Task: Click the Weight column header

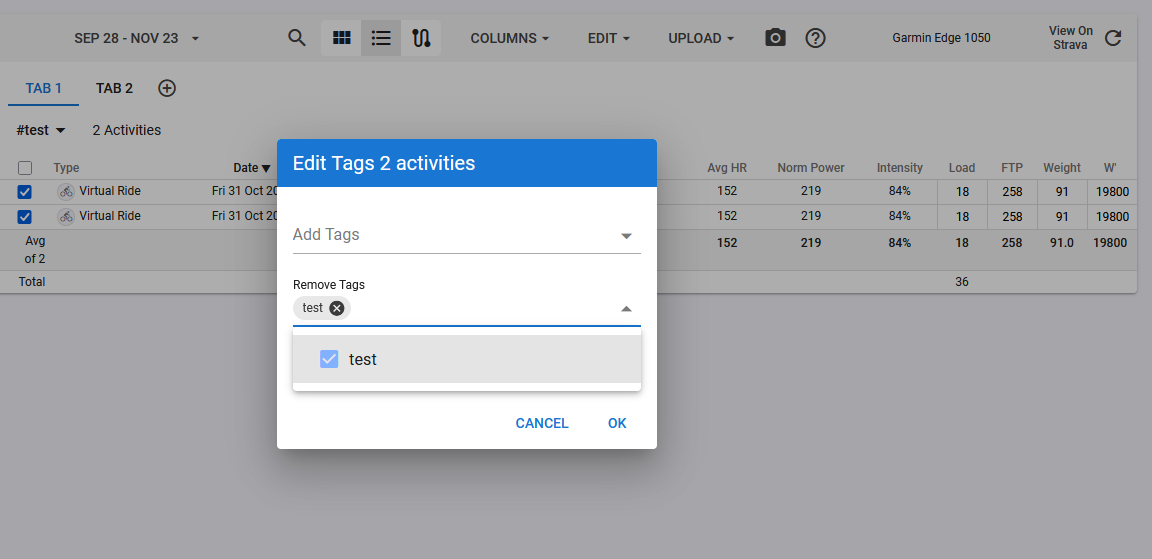Action: (1062, 167)
